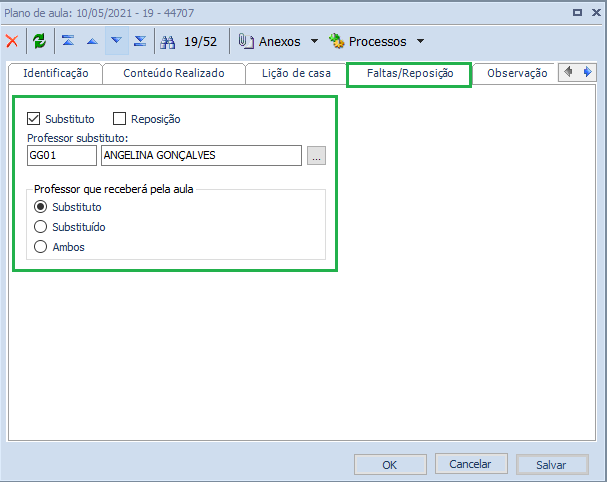Viewport: 608px width, 482px height.
Task: Select the Substituto radio option
Action: click(x=41, y=207)
